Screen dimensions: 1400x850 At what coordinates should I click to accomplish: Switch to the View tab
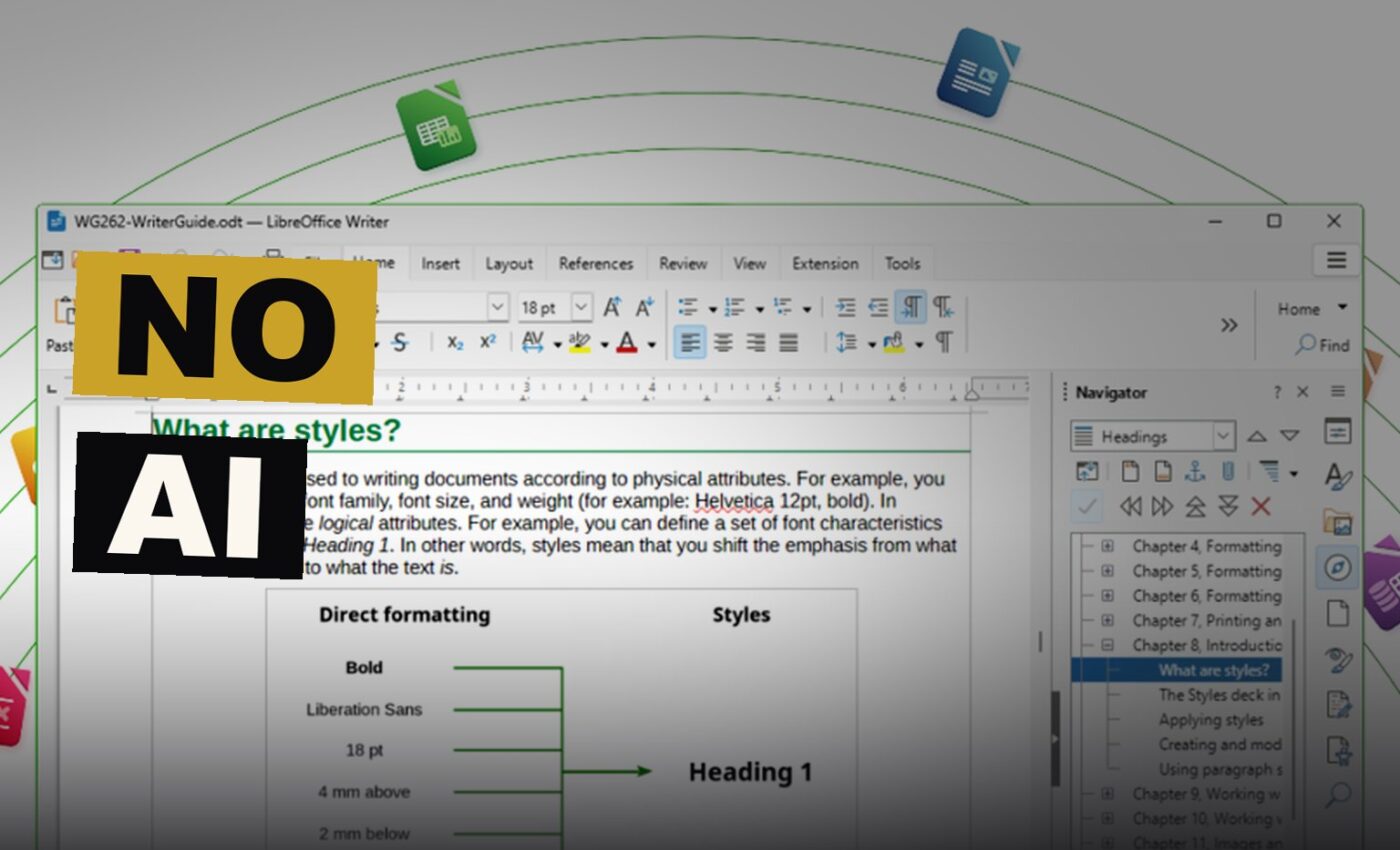coord(749,264)
